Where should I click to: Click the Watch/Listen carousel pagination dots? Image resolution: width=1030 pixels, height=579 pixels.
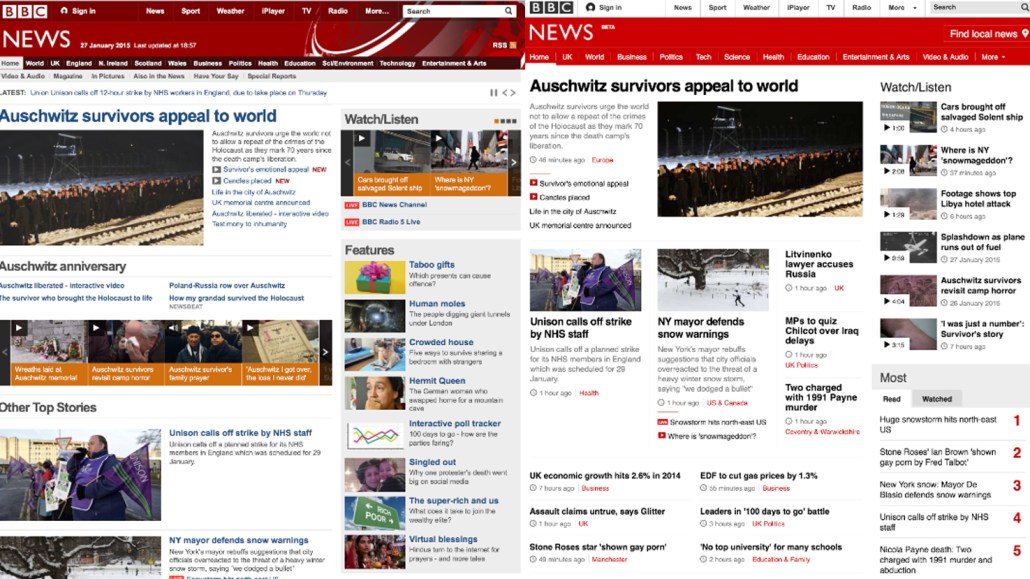pos(505,121)
